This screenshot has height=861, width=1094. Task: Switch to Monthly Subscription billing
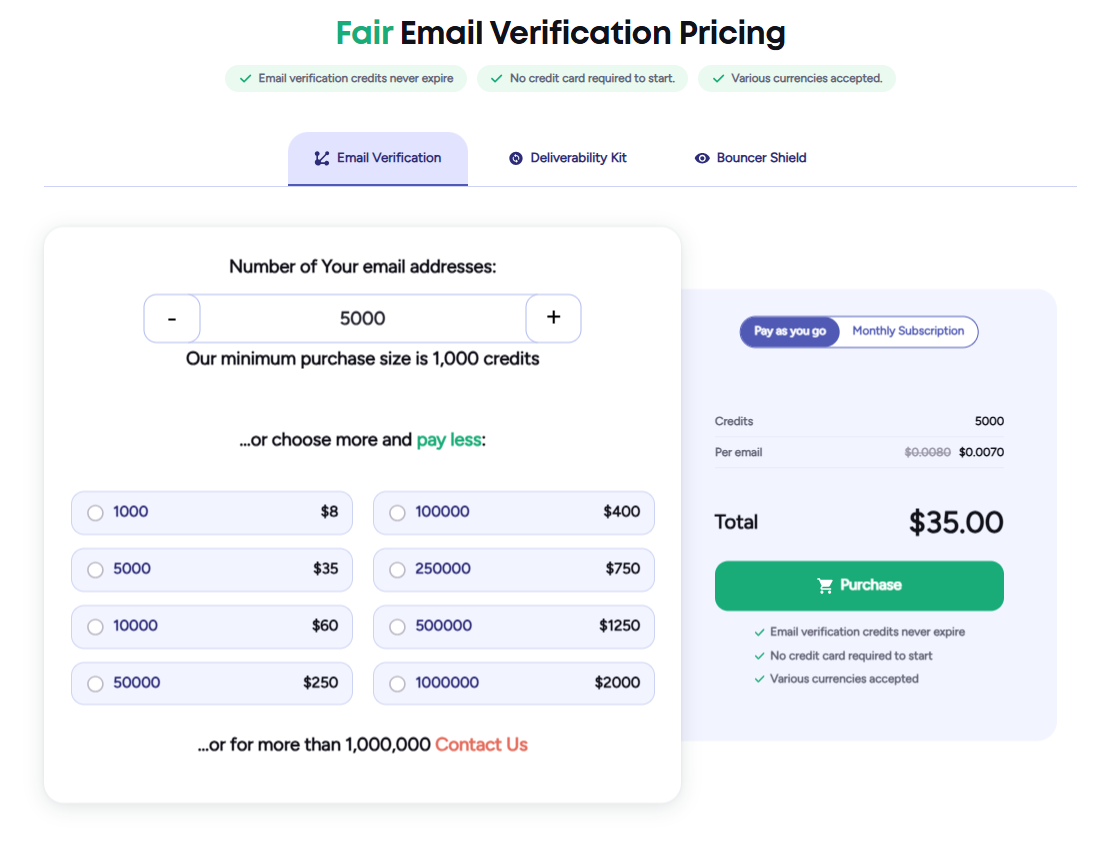(x=906, y=331)
